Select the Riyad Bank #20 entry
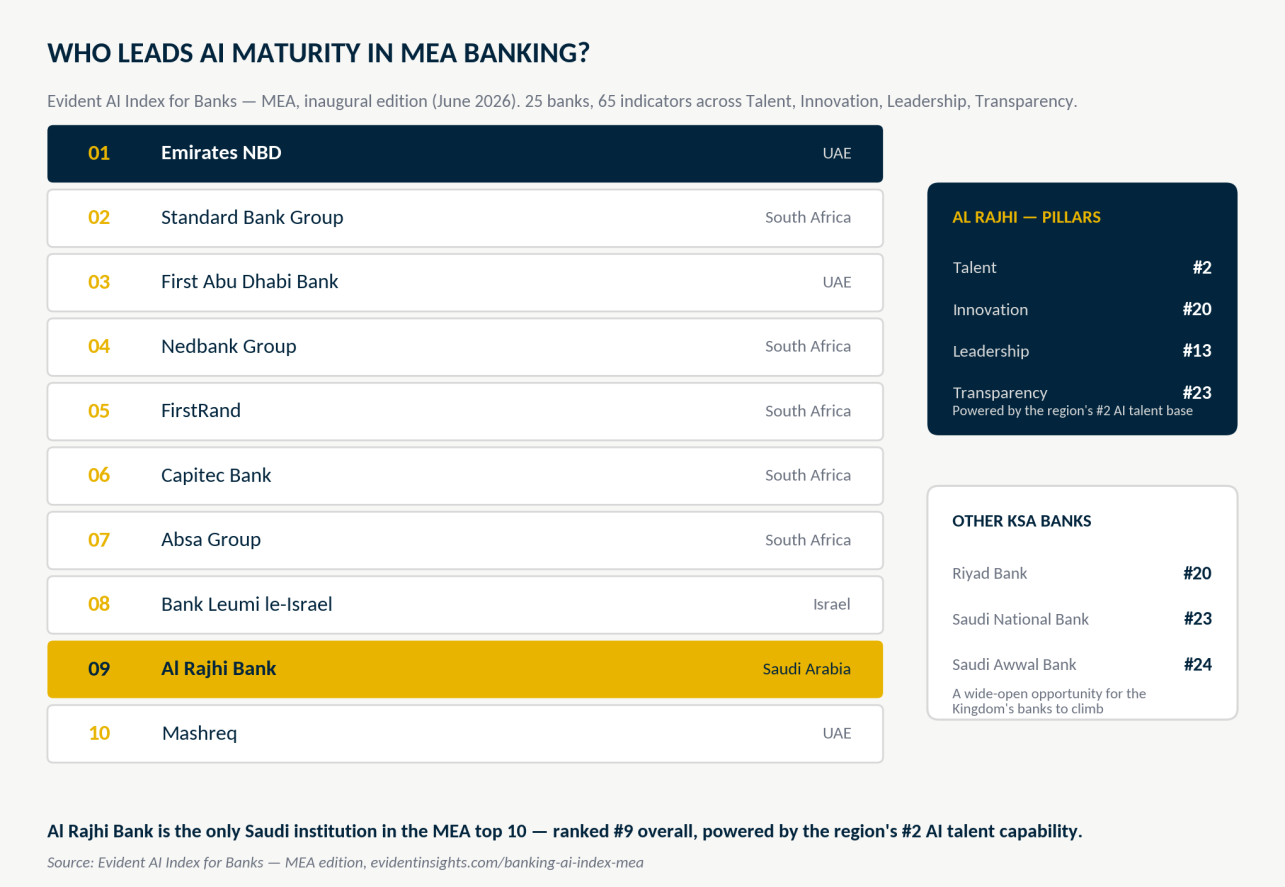Image resolution: width=1285 pixels, height=887 pixels. tap(1082, 574)
